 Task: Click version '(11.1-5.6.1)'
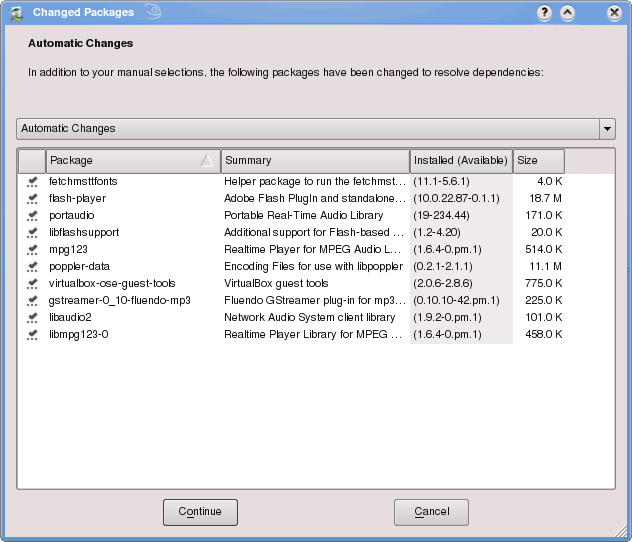pos(441,182)
